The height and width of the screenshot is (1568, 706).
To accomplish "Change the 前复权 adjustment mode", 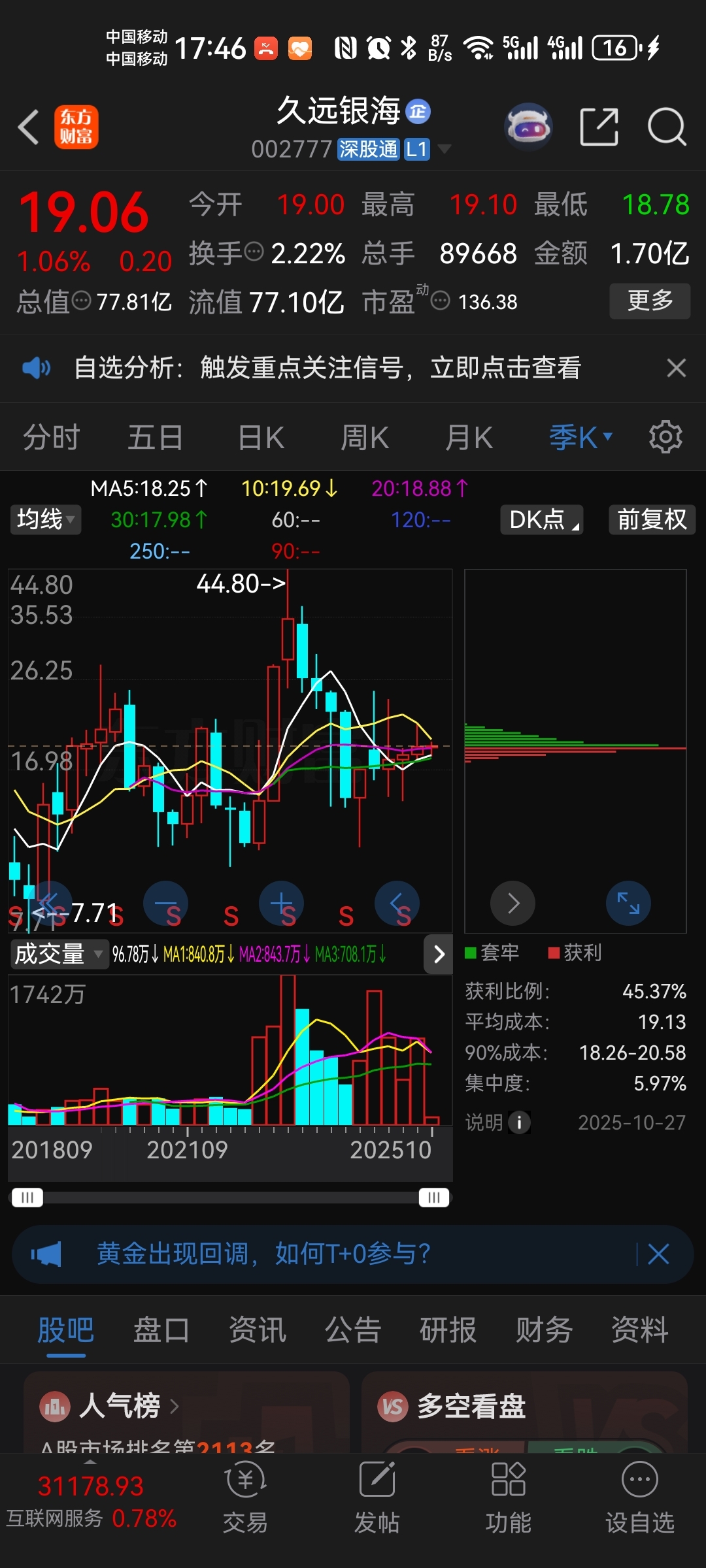I will 652,519.
